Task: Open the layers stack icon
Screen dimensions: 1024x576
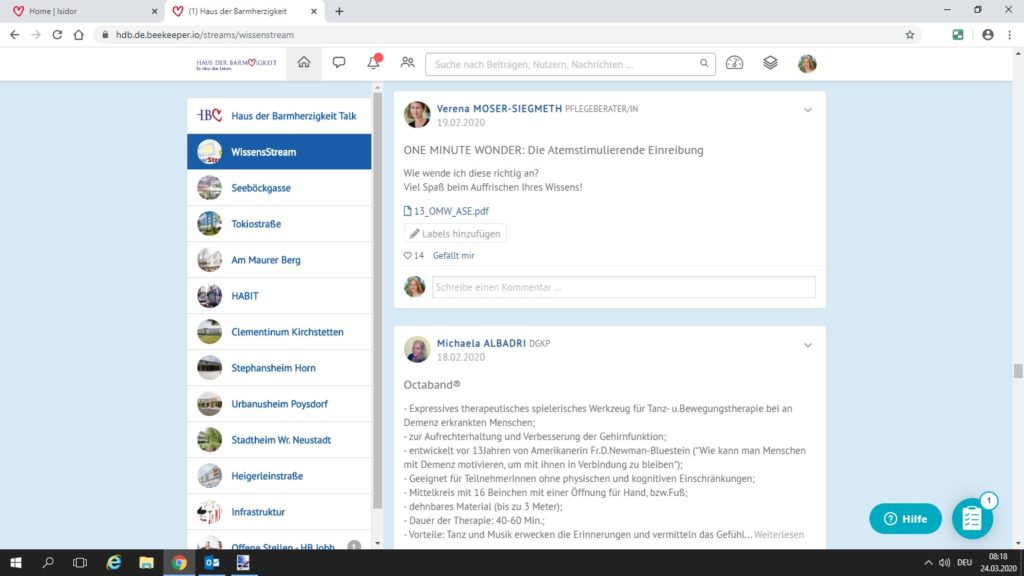Action: click(770, 63)
